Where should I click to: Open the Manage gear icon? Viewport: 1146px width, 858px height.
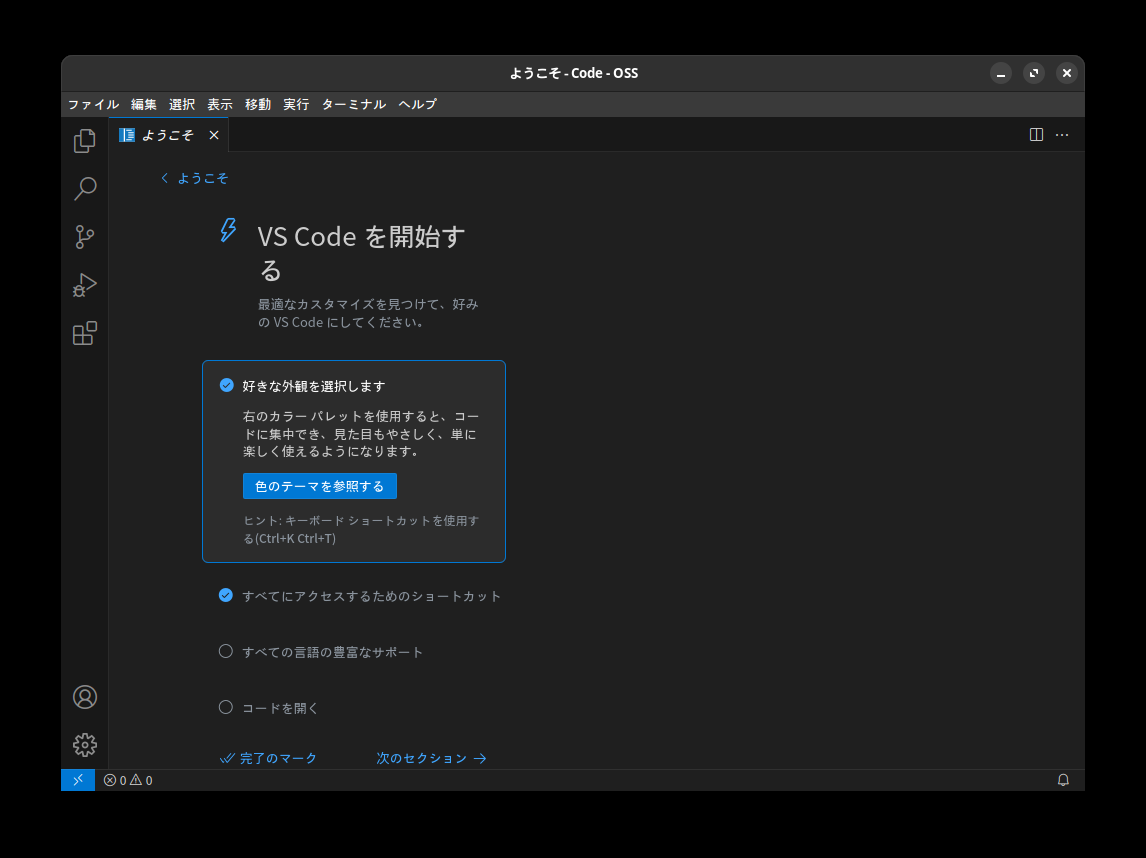85,745
